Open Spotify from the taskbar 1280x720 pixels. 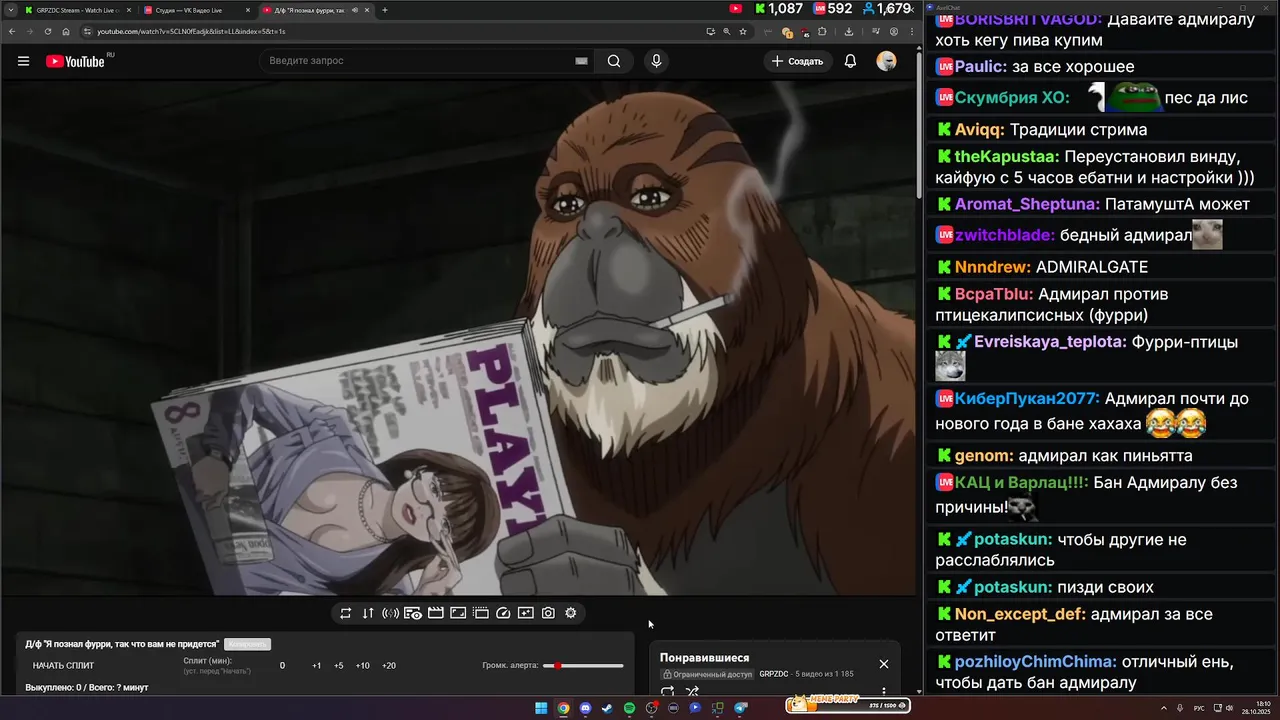[x=629, y=708]
